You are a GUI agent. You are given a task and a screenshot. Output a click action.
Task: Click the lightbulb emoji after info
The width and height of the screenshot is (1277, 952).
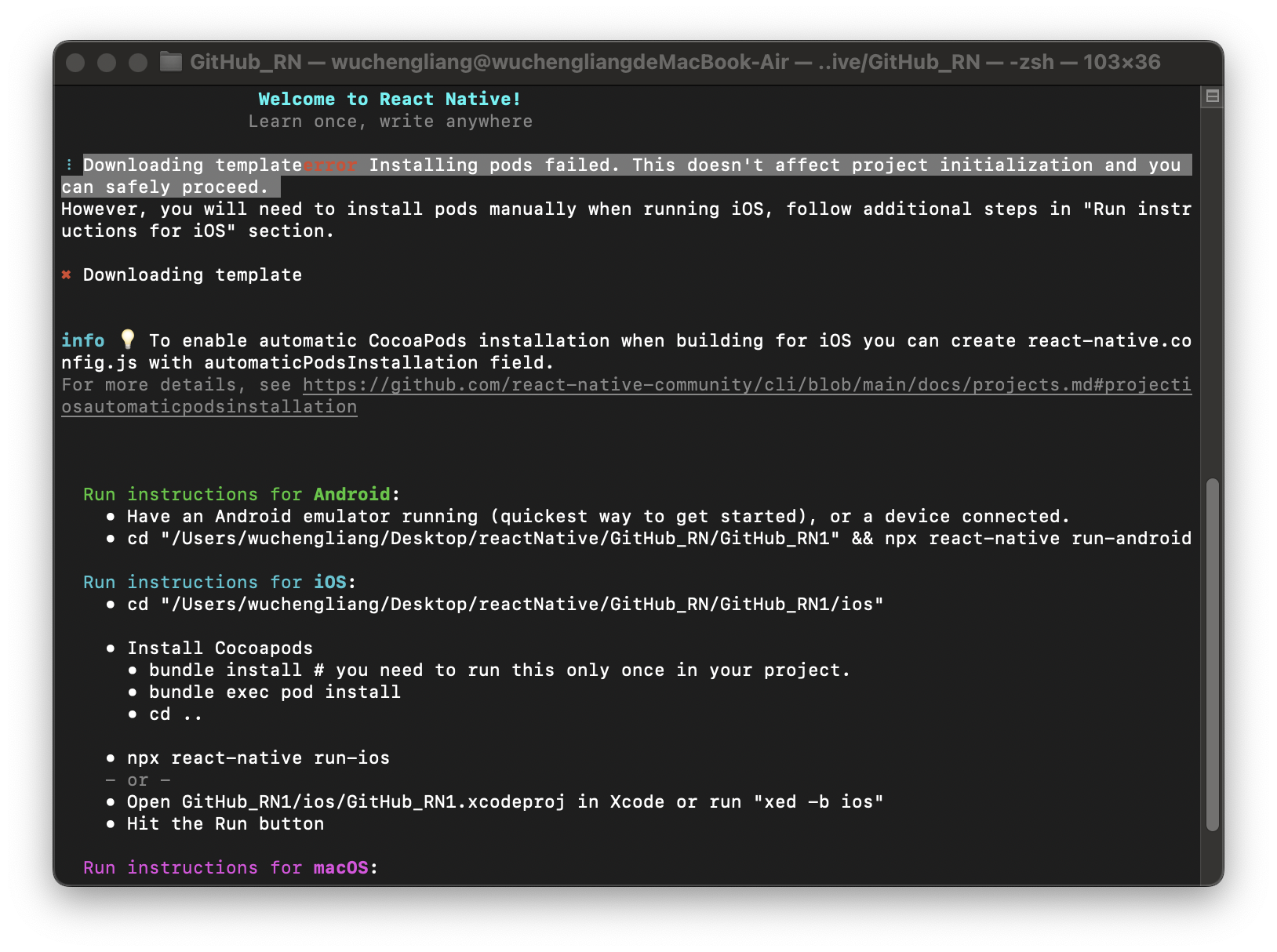coord(128,340)
